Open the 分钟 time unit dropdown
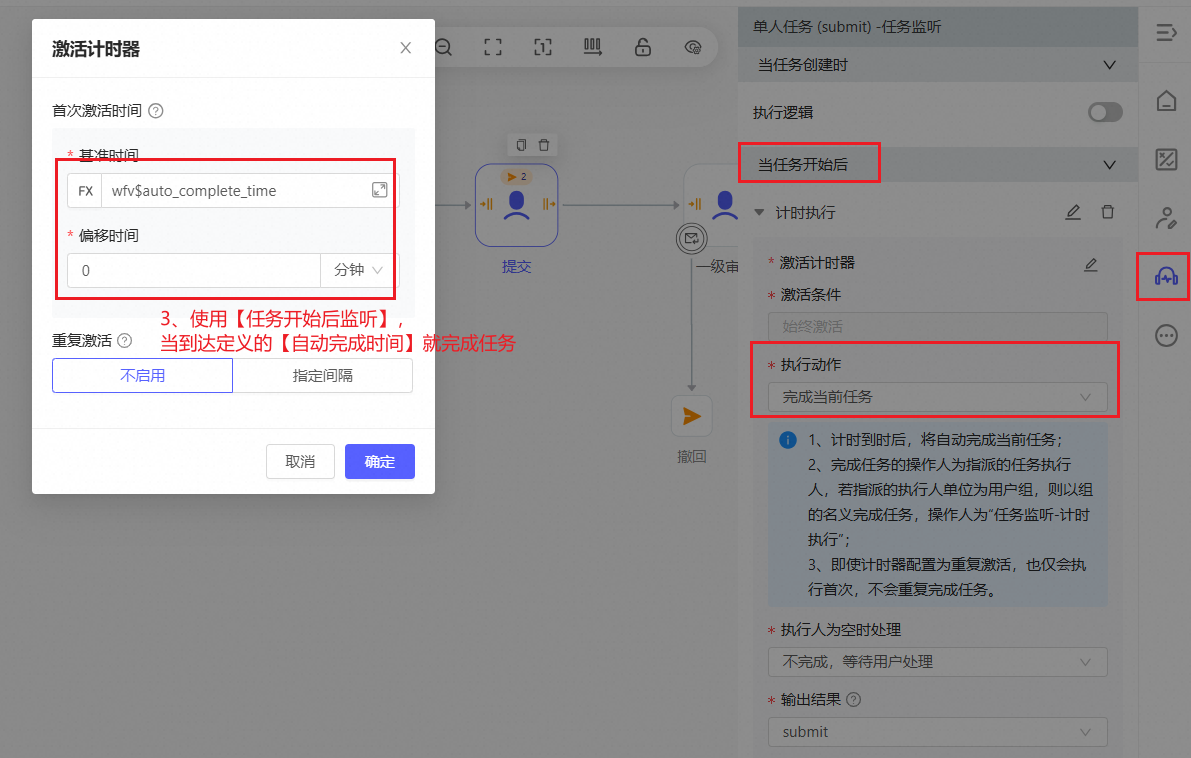This screenshot has width=1191, height=758. coord(359,270)
